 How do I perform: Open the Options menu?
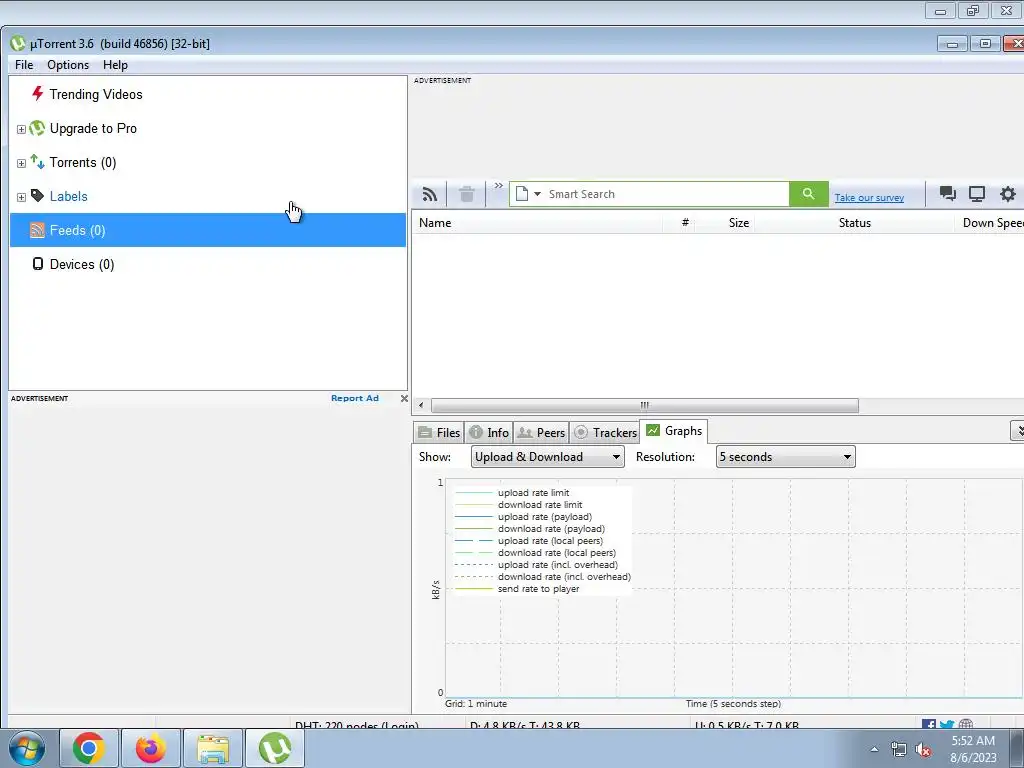click(x=68, y=65)
